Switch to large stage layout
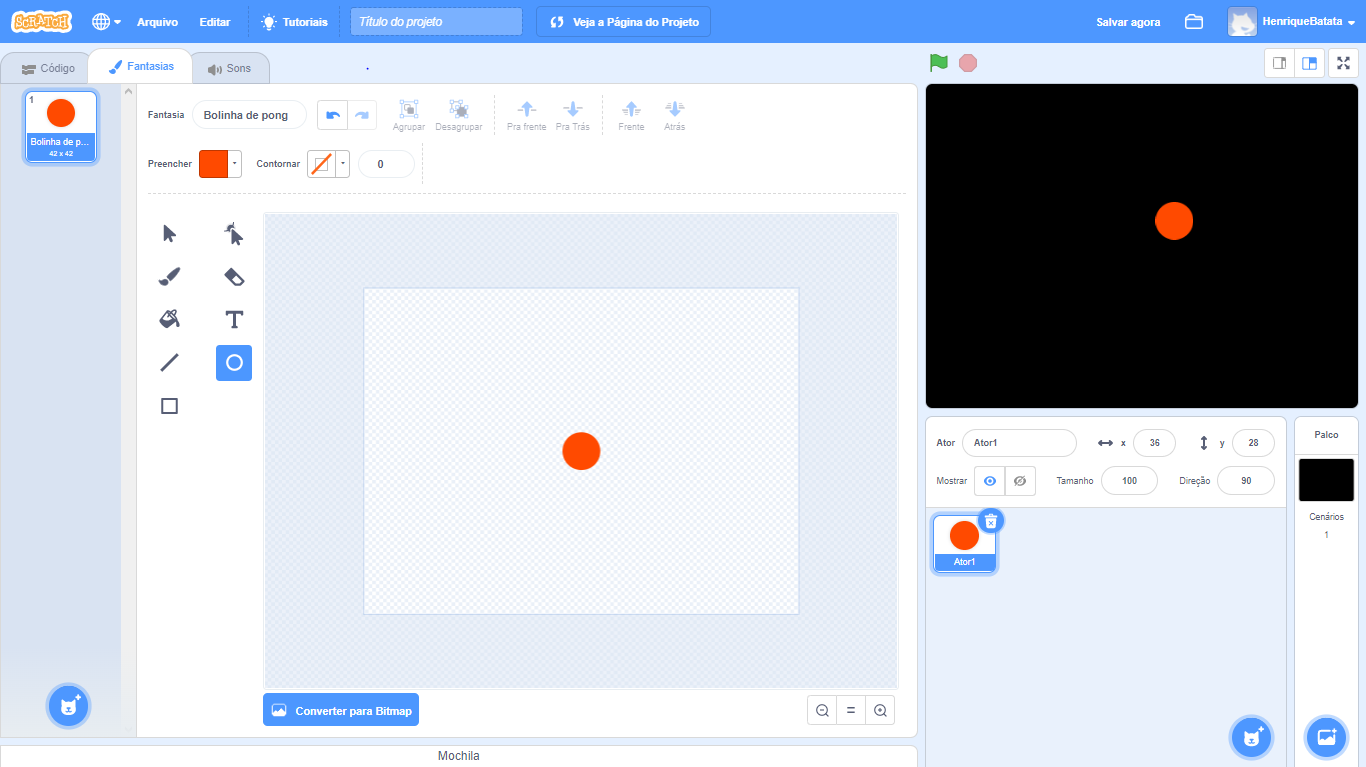 tap(1309, 63)
